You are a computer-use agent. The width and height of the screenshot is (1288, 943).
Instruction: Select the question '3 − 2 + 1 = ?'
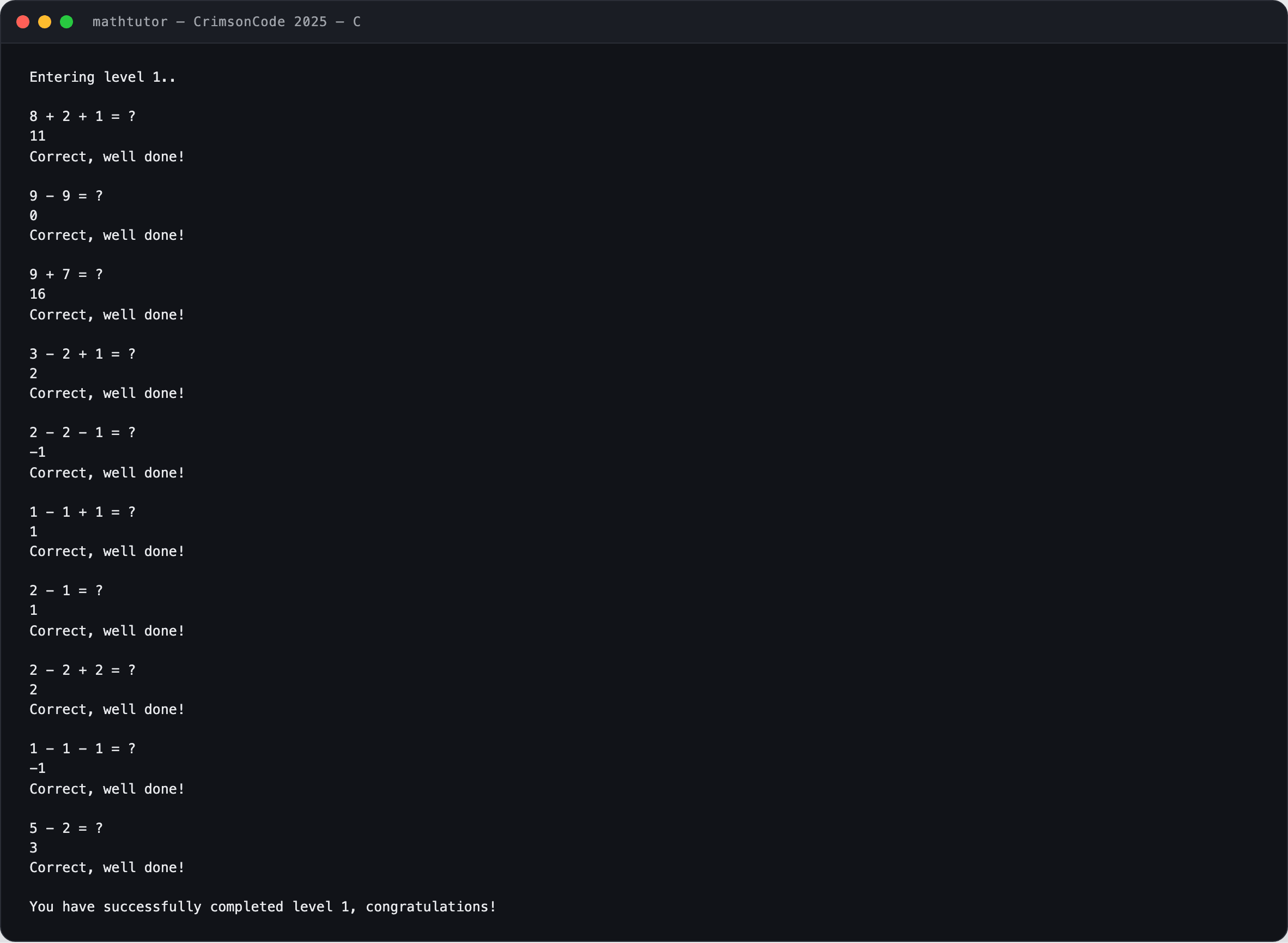coord(83,354)
